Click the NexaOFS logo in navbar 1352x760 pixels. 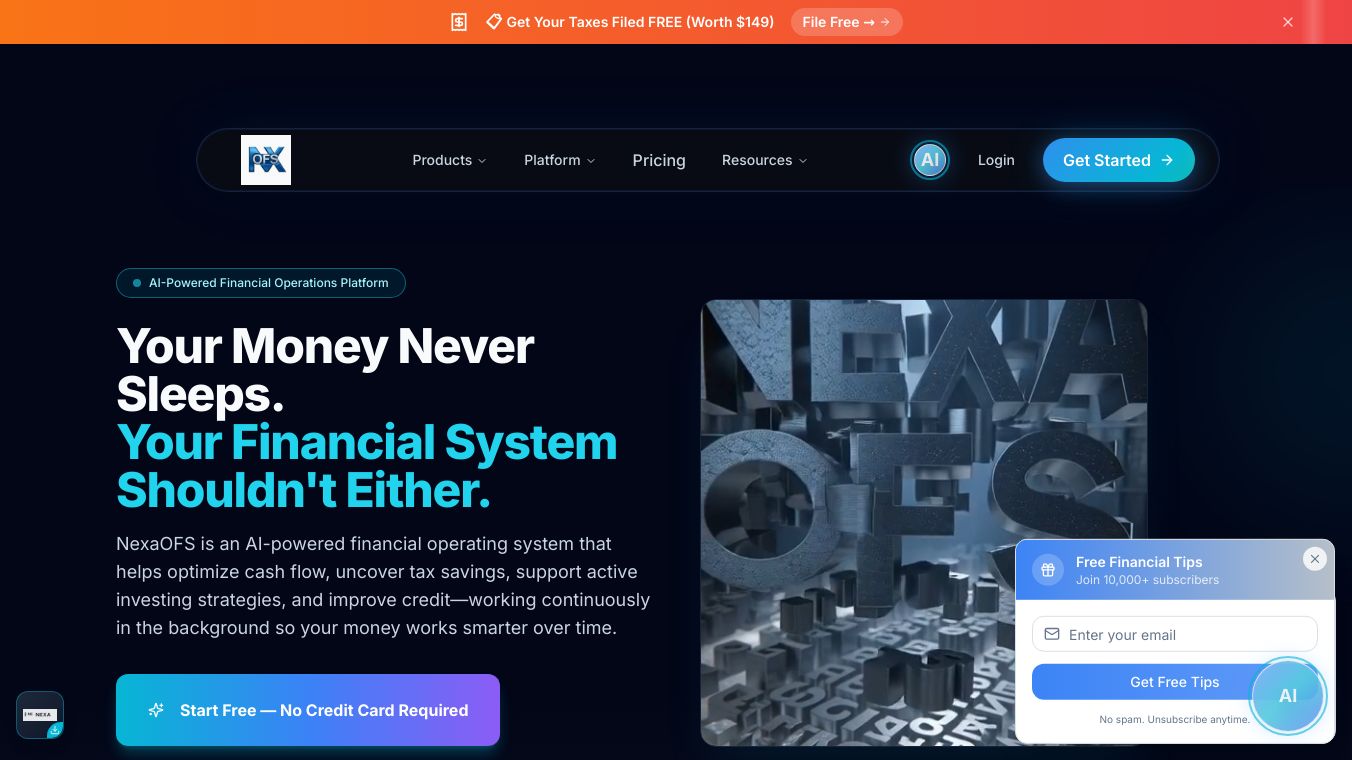click(266, 160)
